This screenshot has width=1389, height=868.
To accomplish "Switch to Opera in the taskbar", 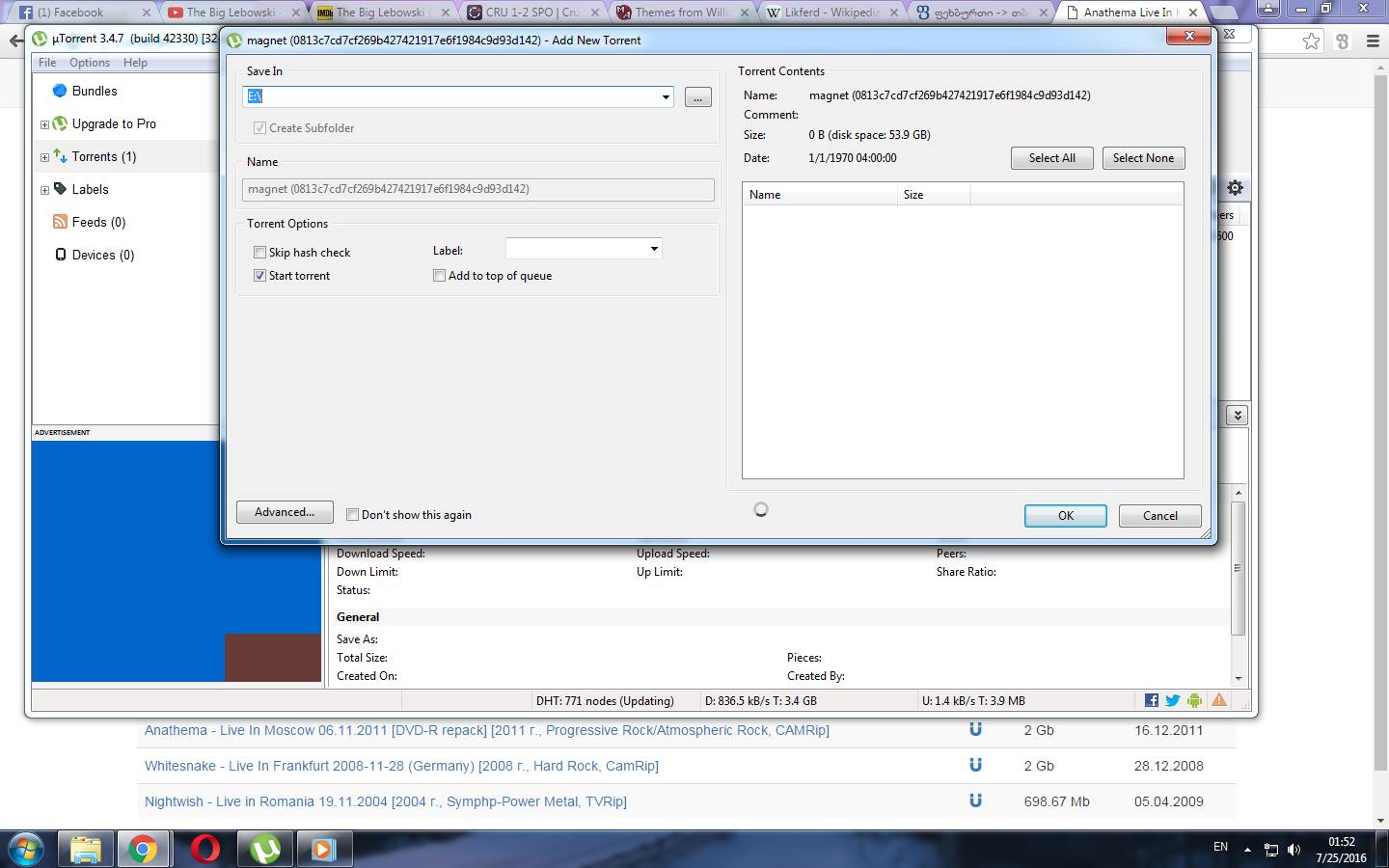I will (204, 849).
